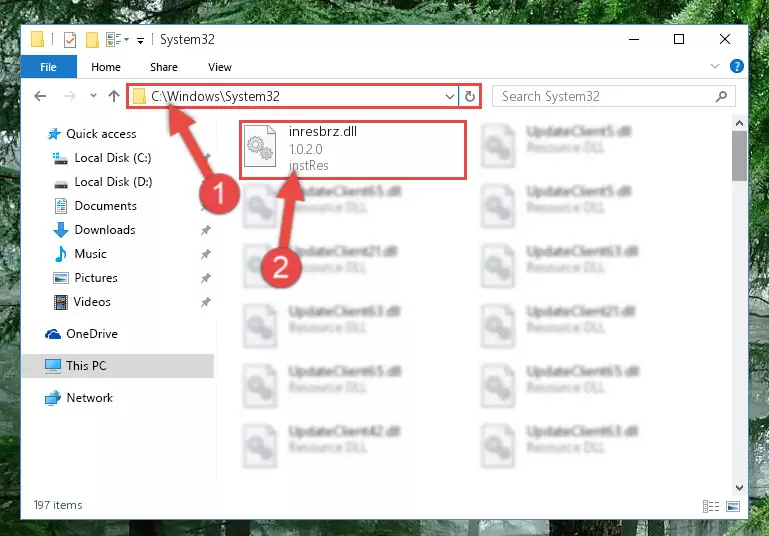Click the address bar path C:\Windows\System32

pyautogui.click(x=215, y=97)
